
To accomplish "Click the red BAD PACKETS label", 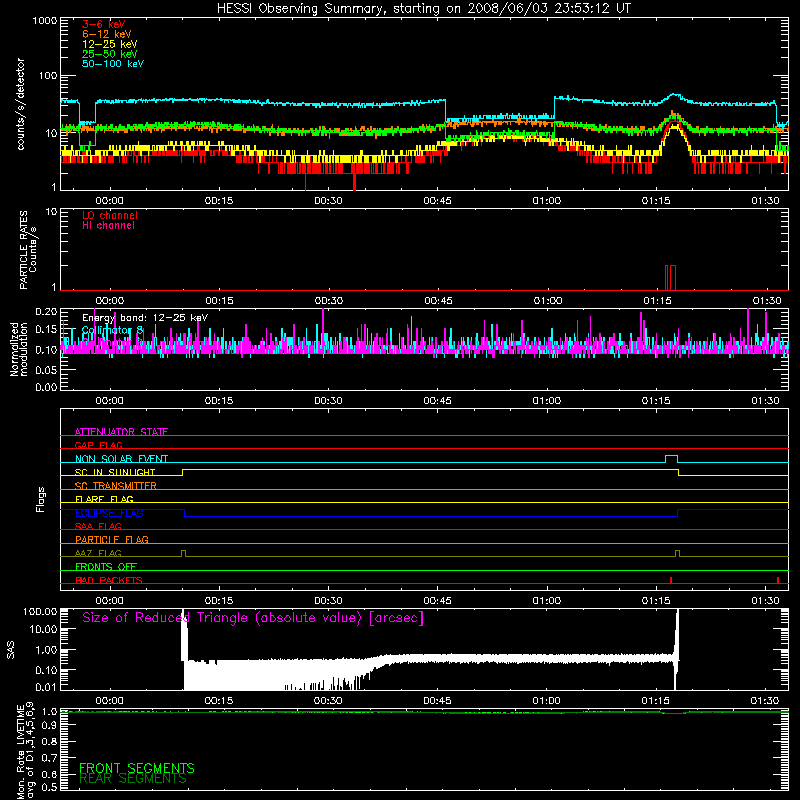I will (x=109, y=580).
